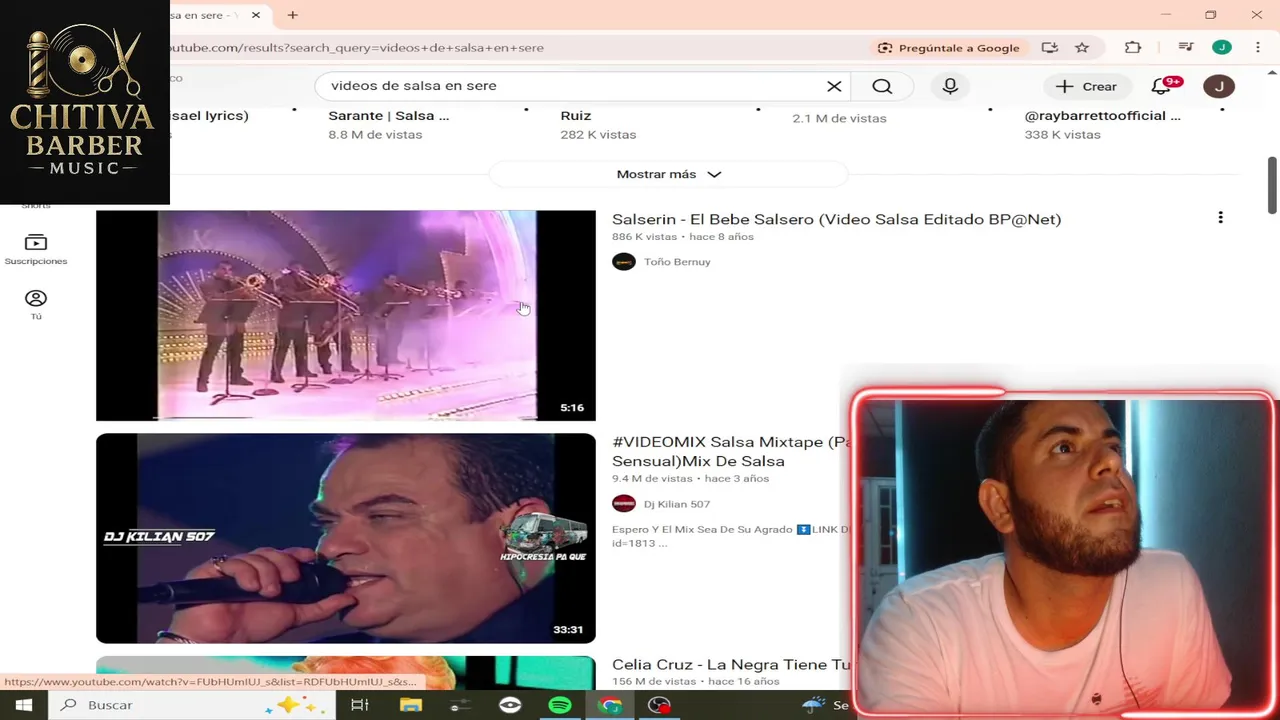Image resolution: width=1280 pixels, height=720 pixels.
Task: Start voice search with the microphone
Action: 950,86
